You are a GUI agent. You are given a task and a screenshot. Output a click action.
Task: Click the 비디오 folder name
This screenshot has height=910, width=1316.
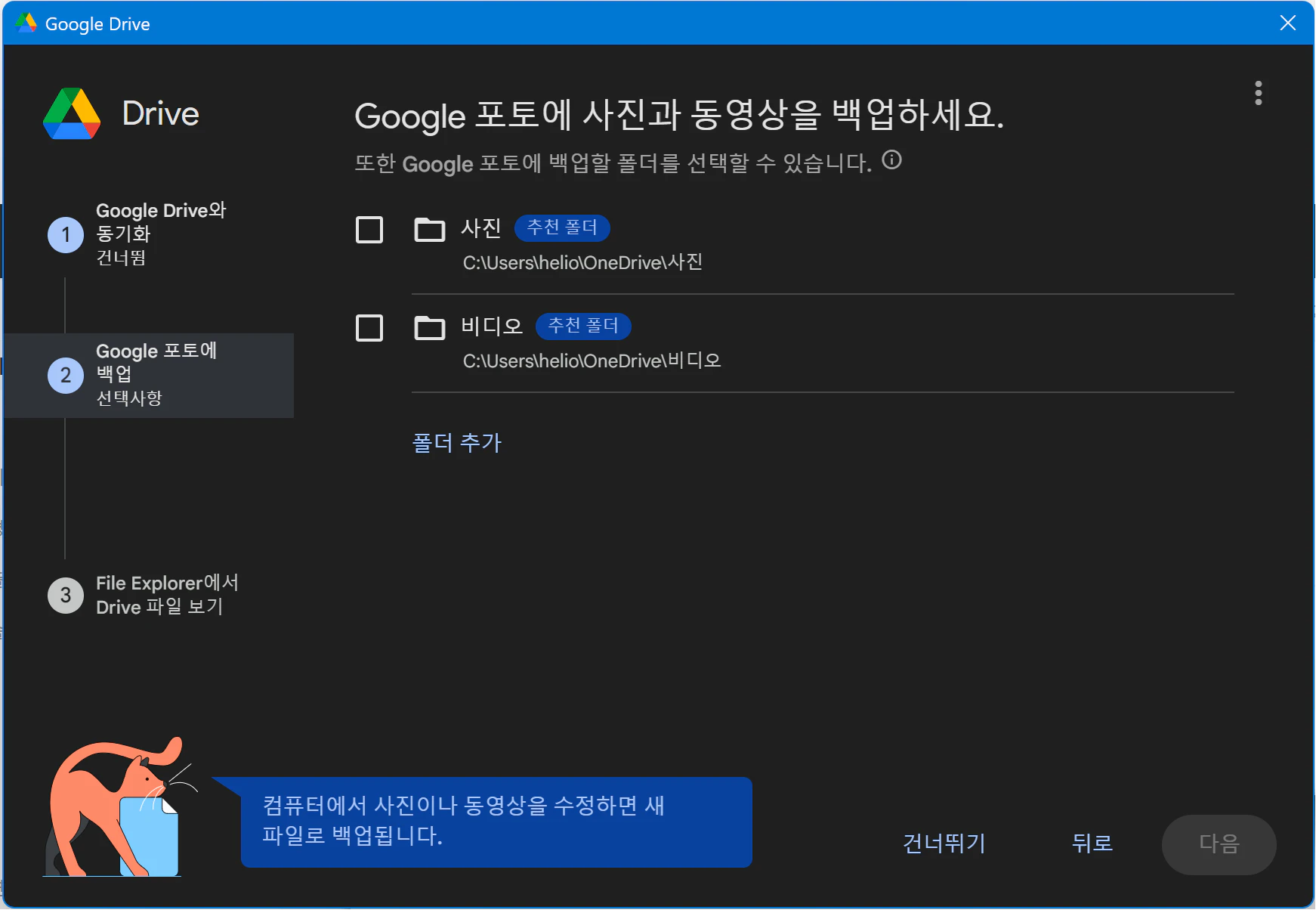(492, 327)
